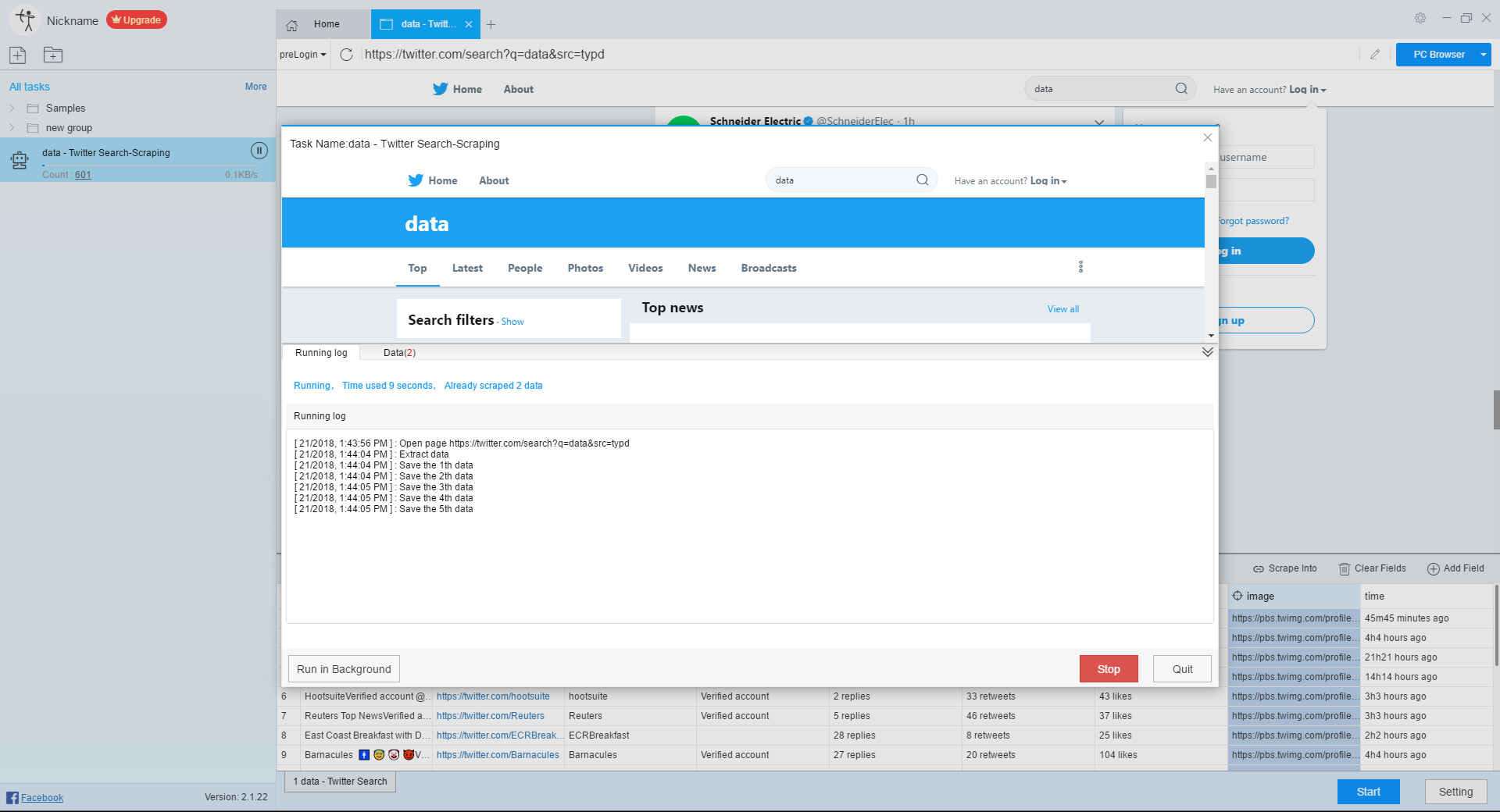Click the address bar URL field

coord(859,55)
